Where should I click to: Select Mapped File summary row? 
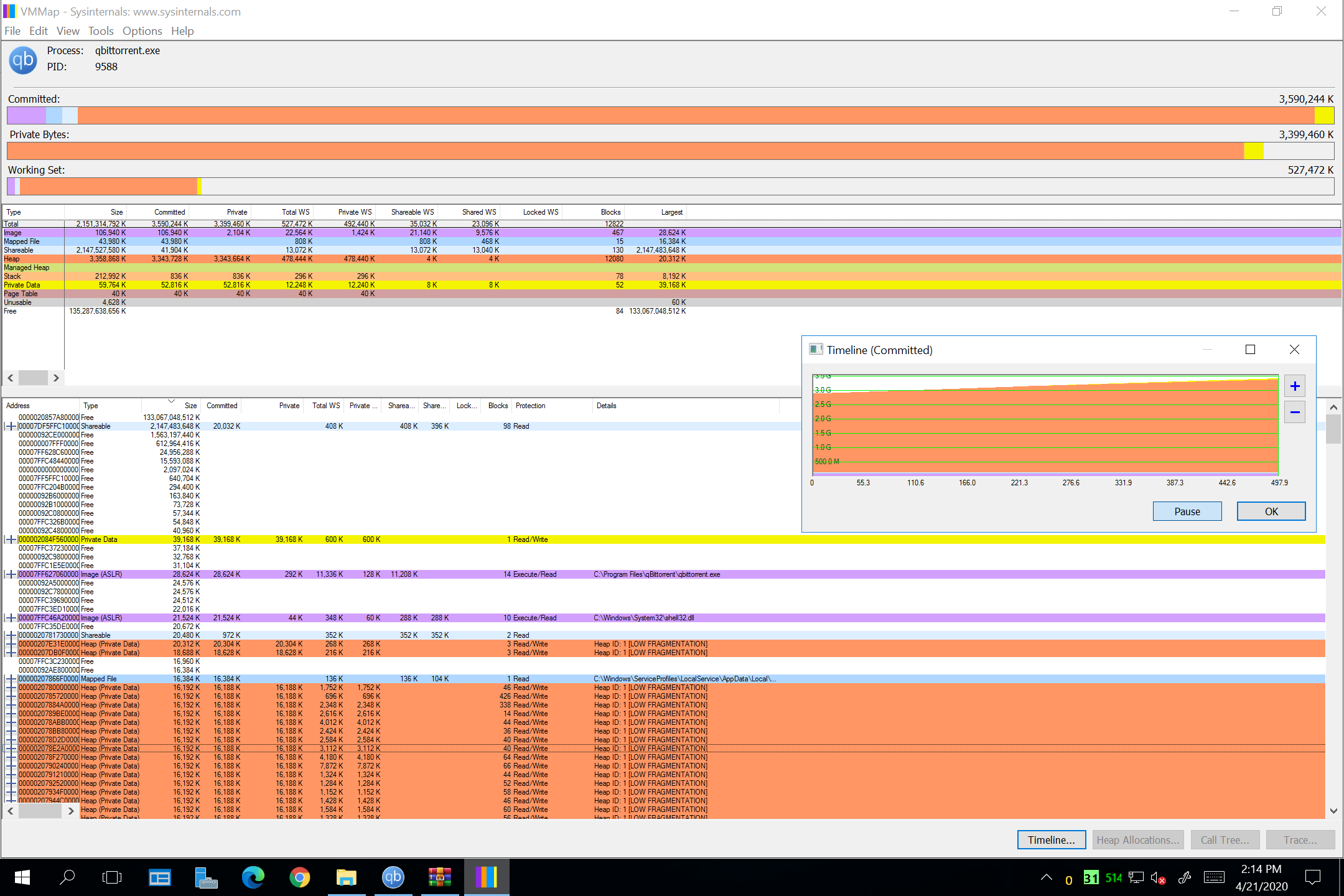pos(672,241)
